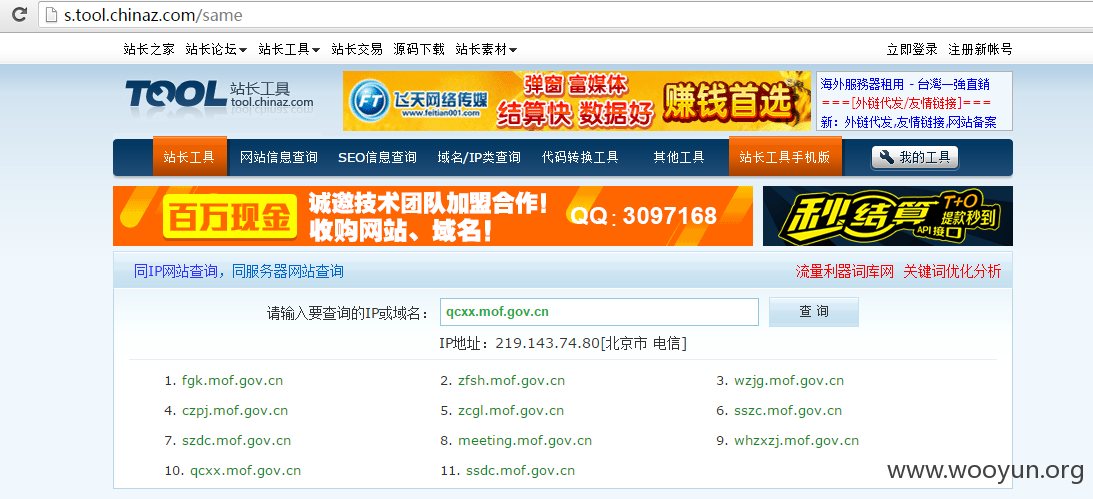Focus the IP或域名 query input field
This screenshot has width=1093, height=499.
tap(599, 312)
